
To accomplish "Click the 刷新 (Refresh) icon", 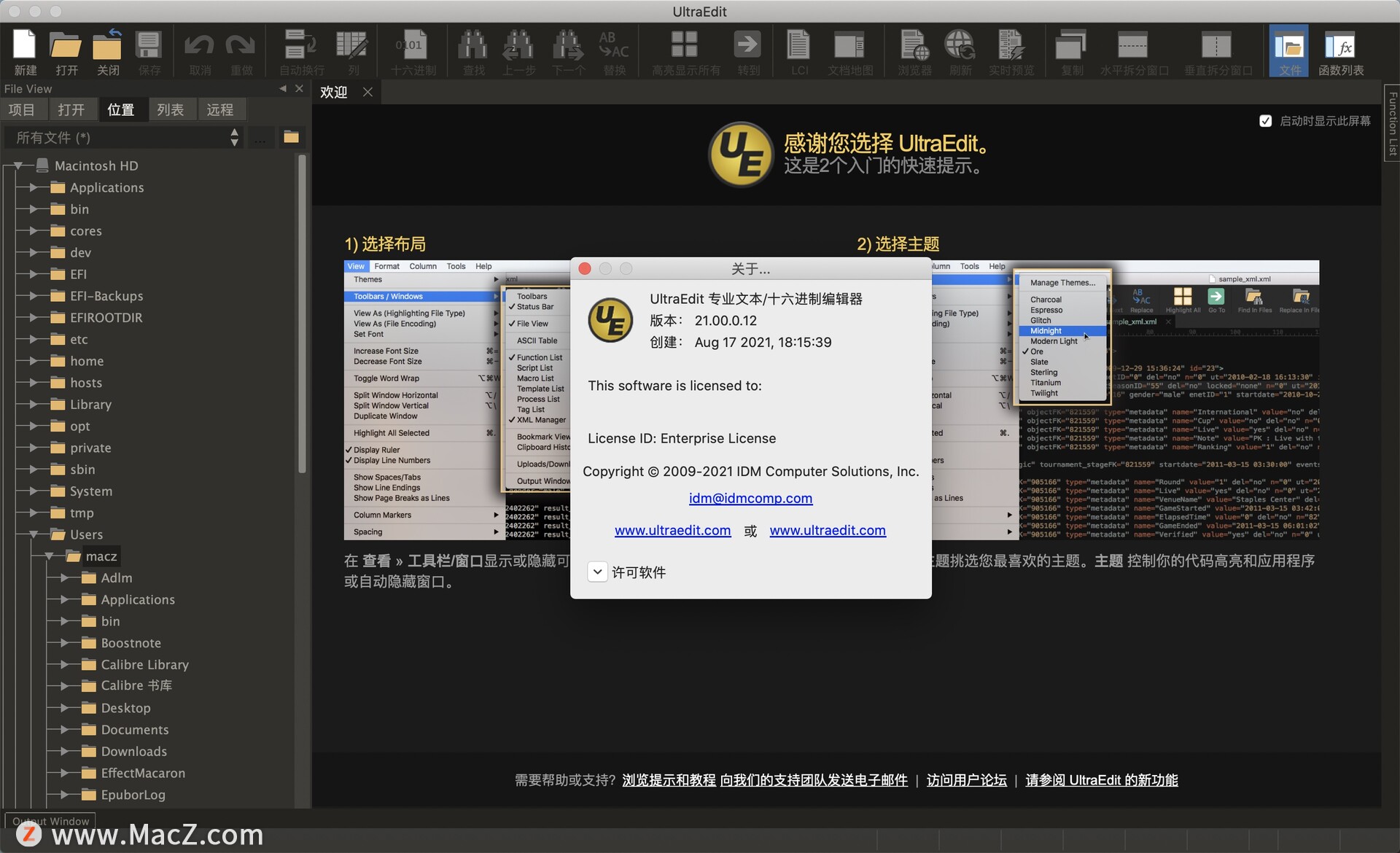I will (x=960, y=51).
